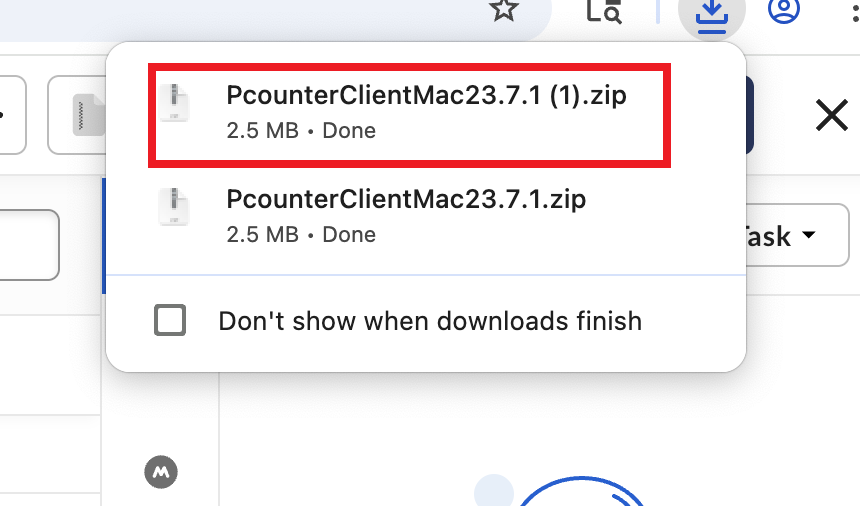This screenshot has width=860, height=506.
Task: Click the page search icon beside the star
Action: pos(604,11)
